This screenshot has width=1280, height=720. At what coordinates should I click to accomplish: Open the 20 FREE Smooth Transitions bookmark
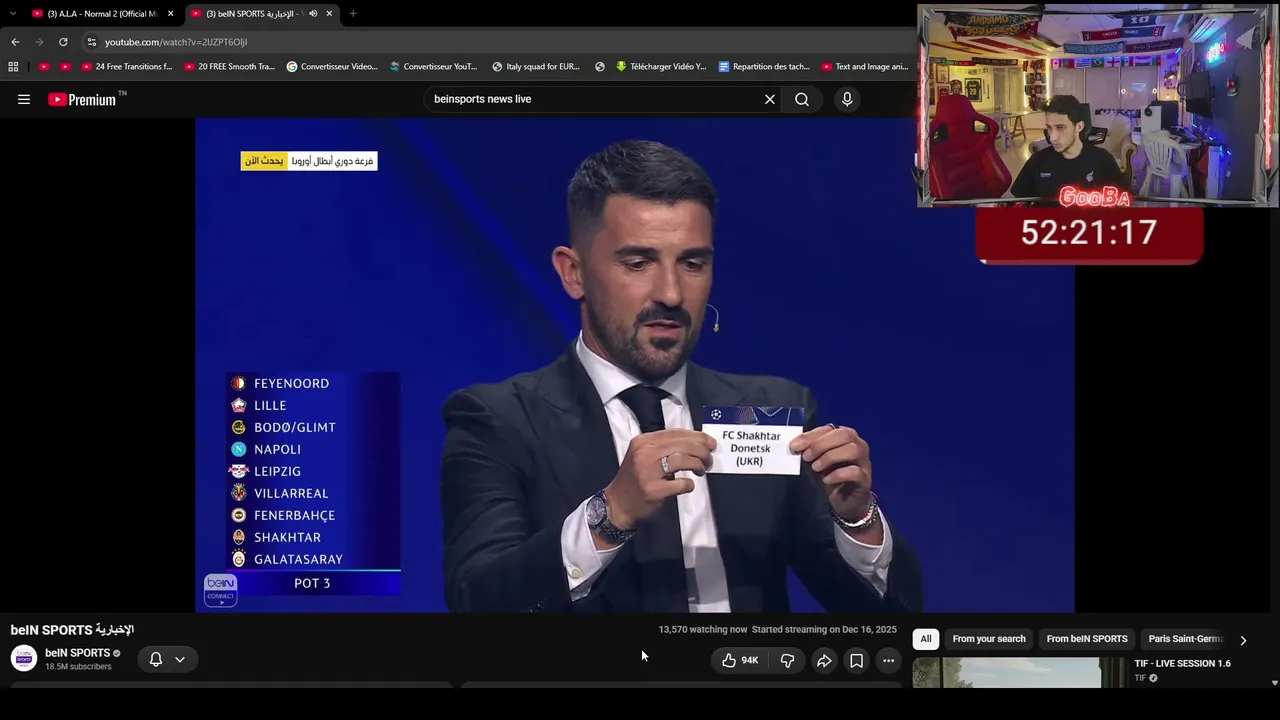click(230, 67)
